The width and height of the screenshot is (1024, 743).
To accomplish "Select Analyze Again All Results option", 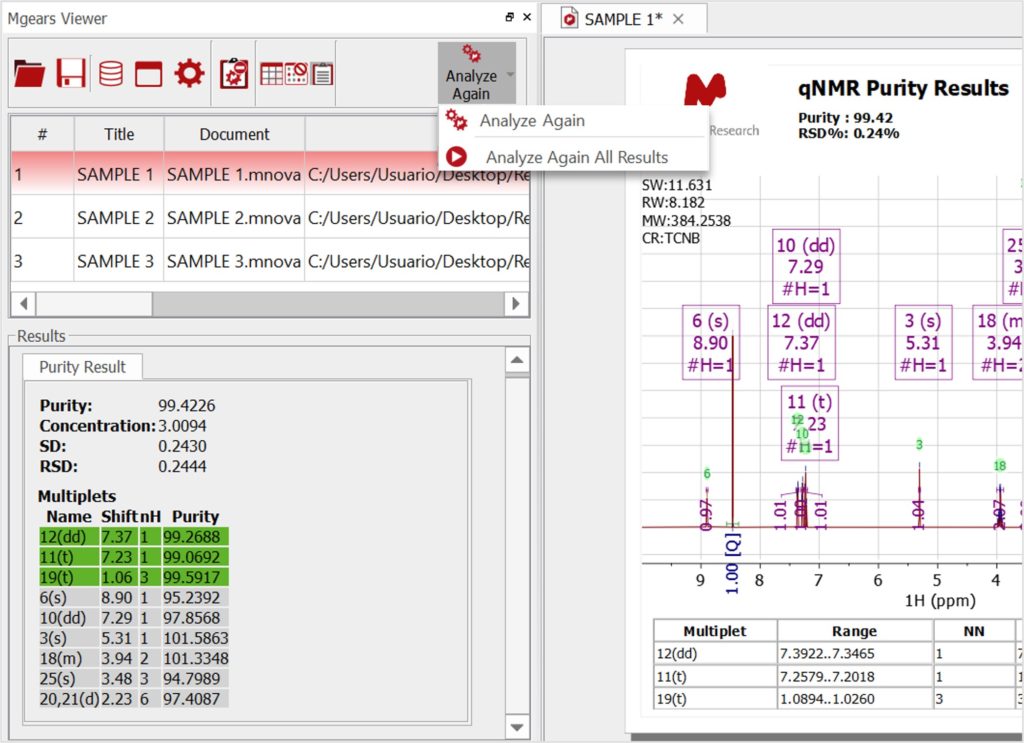I will 576,157.
